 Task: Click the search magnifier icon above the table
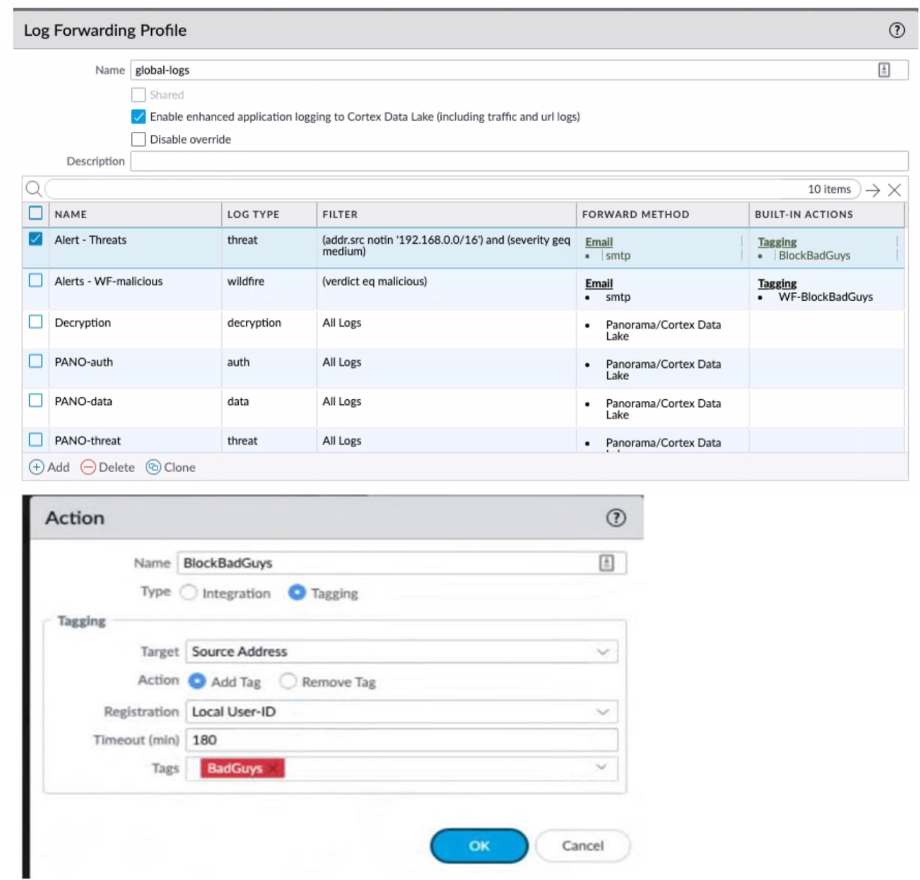tap(33, 189)
